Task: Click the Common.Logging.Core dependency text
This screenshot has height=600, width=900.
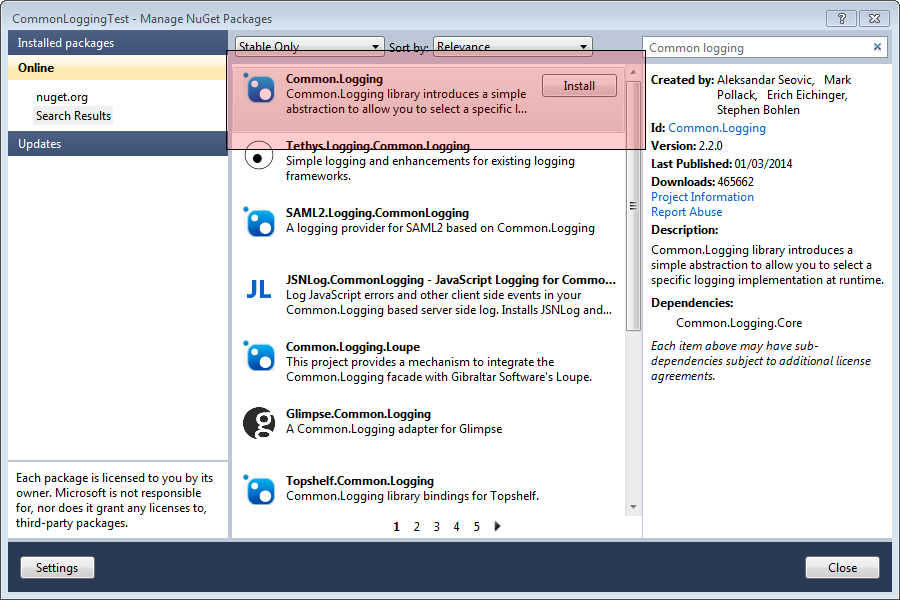Action: 739,323
